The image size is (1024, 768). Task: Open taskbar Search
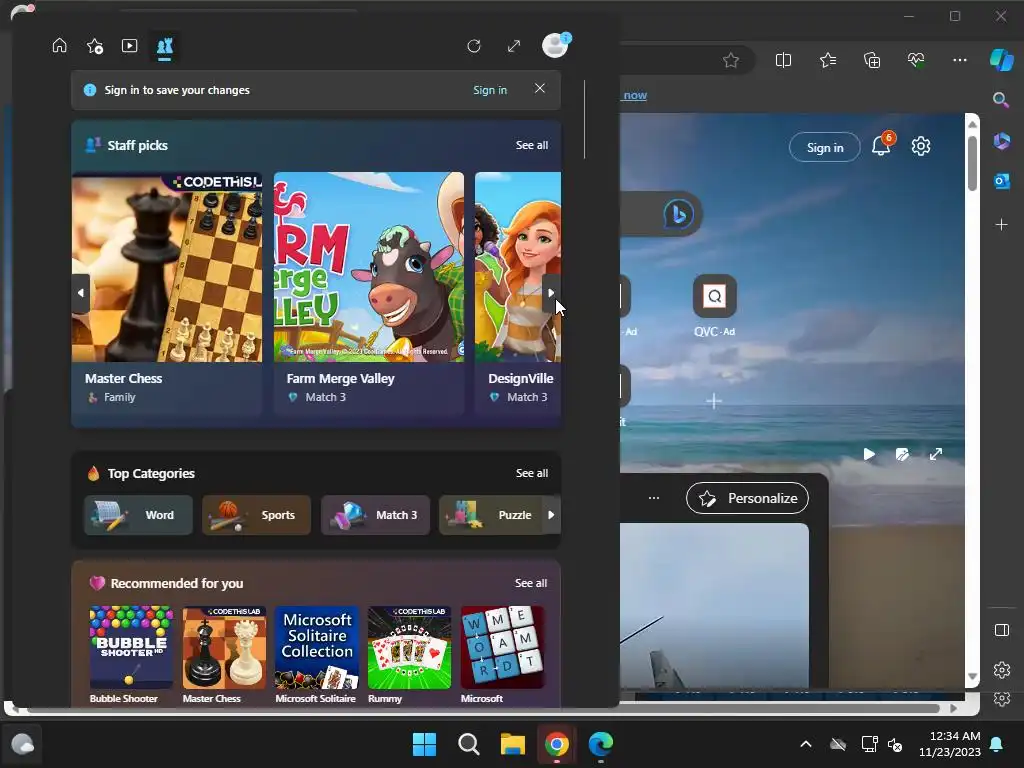pos(468,744)
